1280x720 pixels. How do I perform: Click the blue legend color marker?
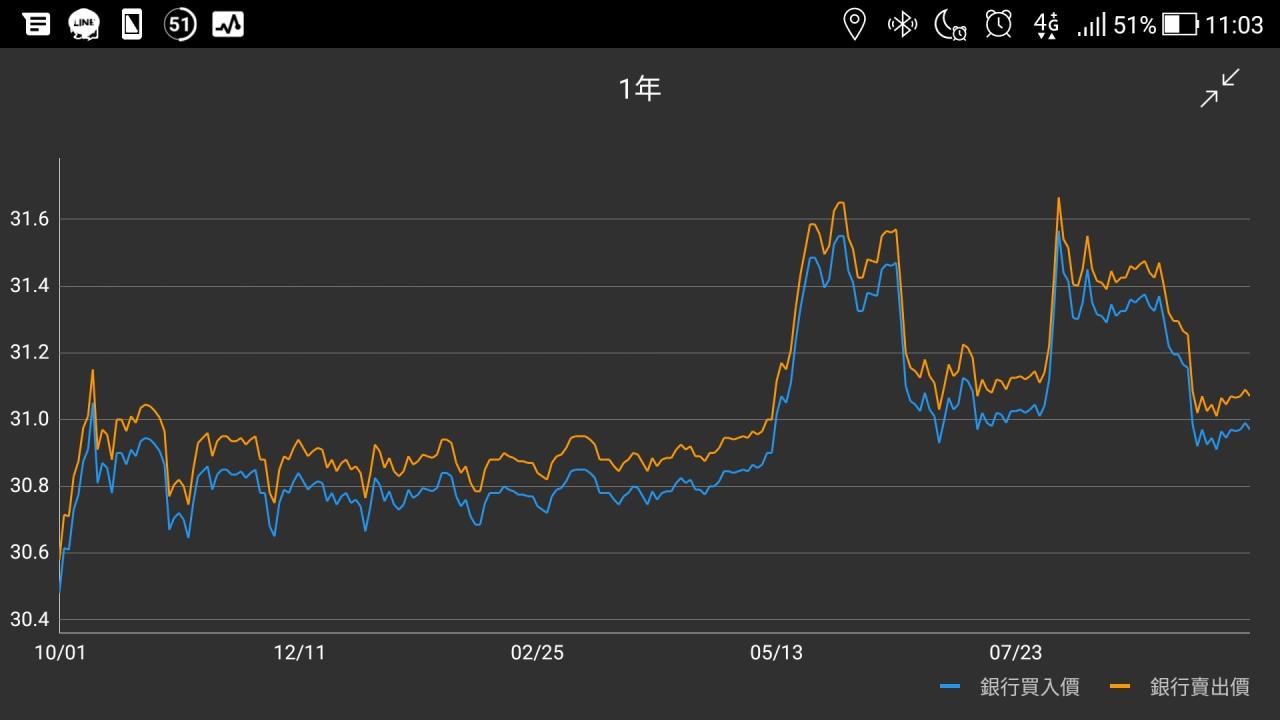950,687
